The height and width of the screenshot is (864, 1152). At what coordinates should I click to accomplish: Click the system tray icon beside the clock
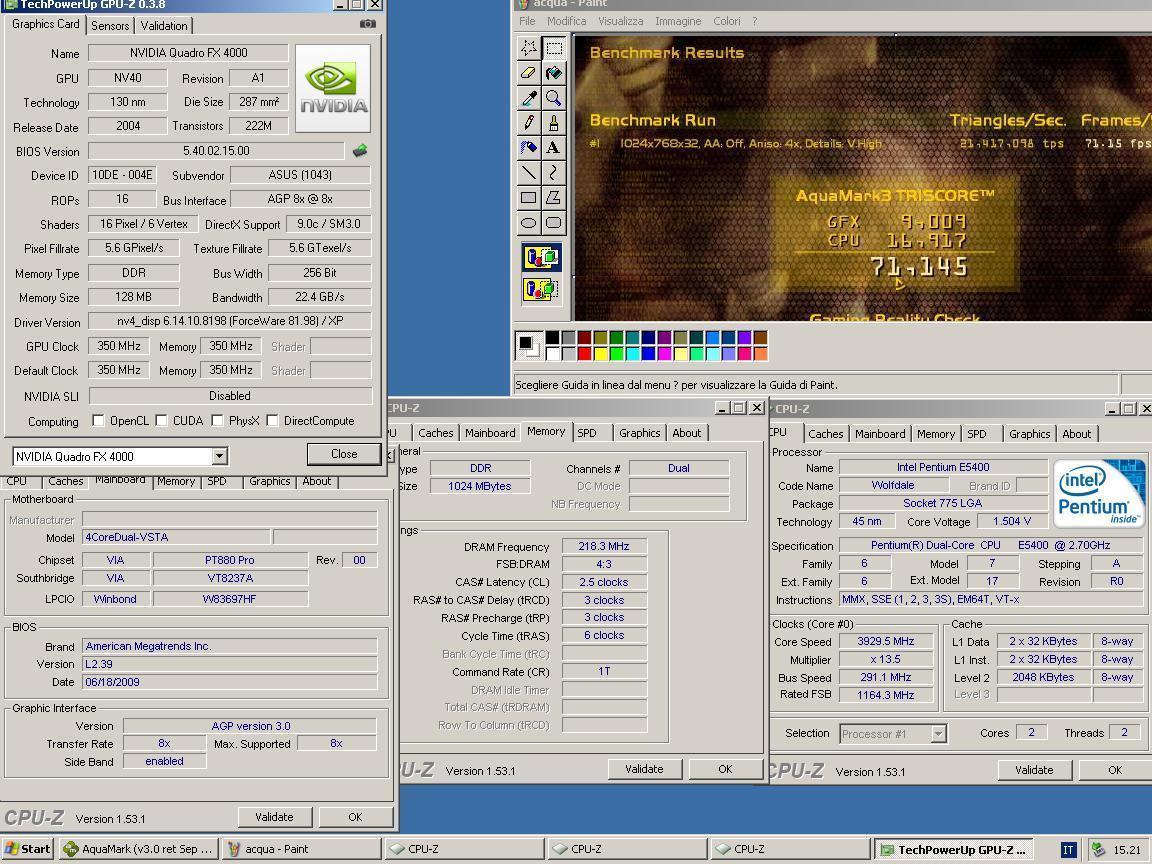[x=1098, y=849]
